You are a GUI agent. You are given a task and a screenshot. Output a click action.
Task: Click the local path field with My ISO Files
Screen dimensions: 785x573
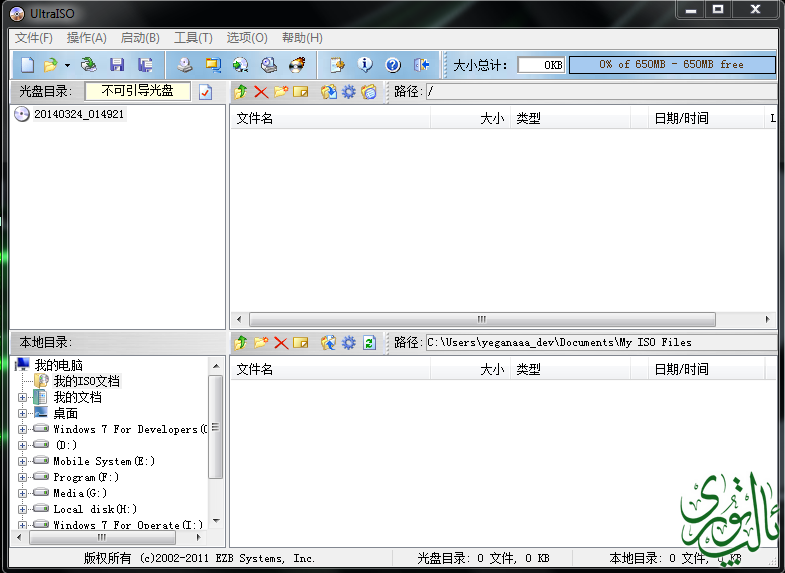tap(601, 342)
